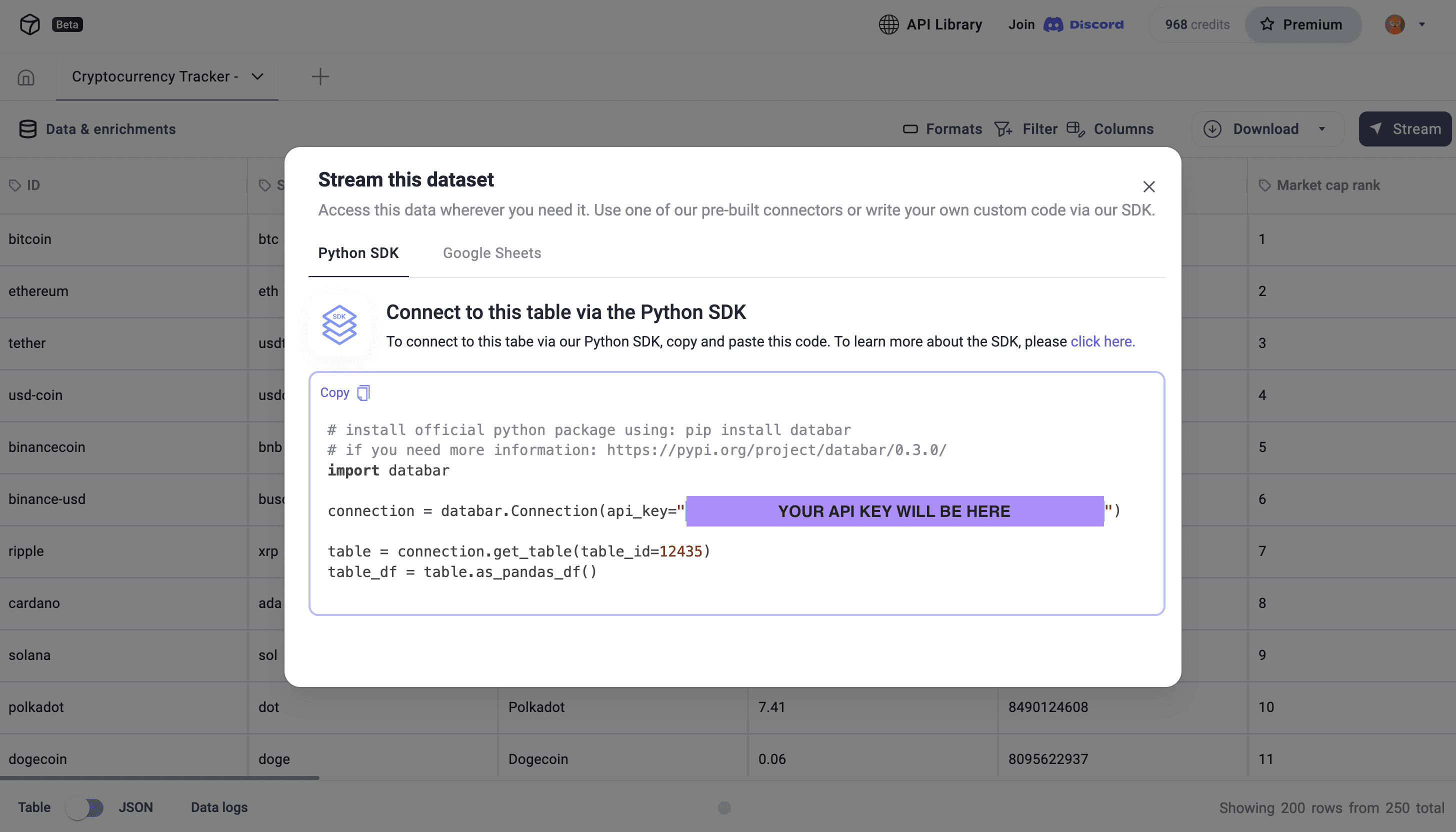Click the Premium button

tap(1303, 24)
